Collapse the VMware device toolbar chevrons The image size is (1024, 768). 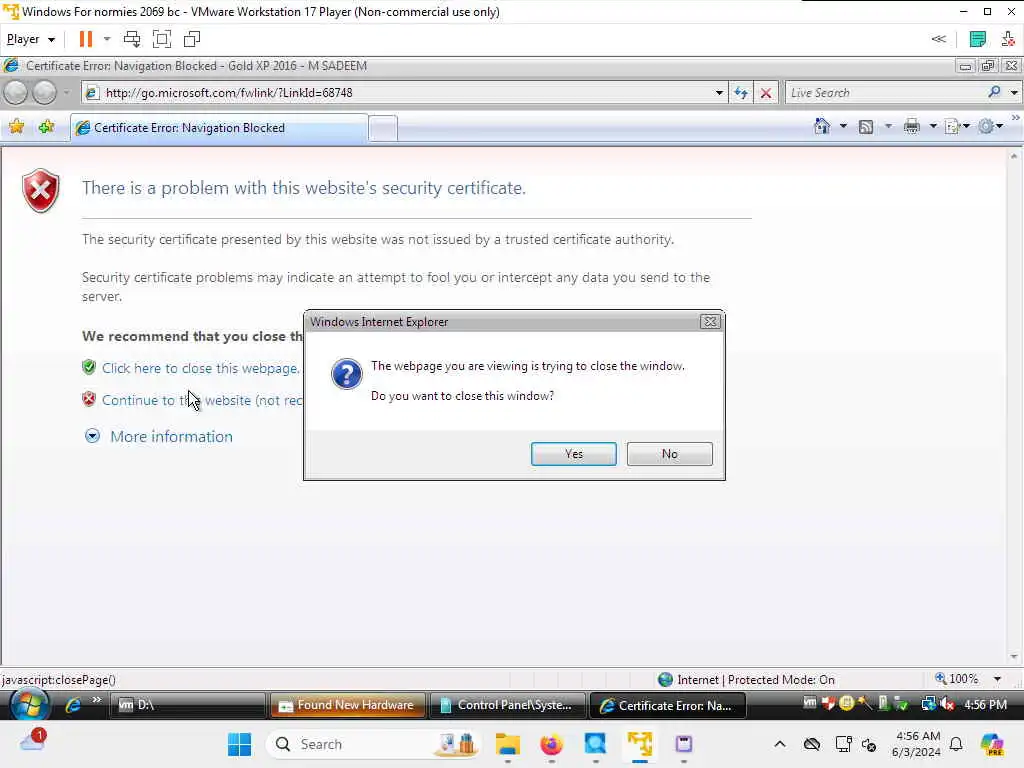click(938, 39)
